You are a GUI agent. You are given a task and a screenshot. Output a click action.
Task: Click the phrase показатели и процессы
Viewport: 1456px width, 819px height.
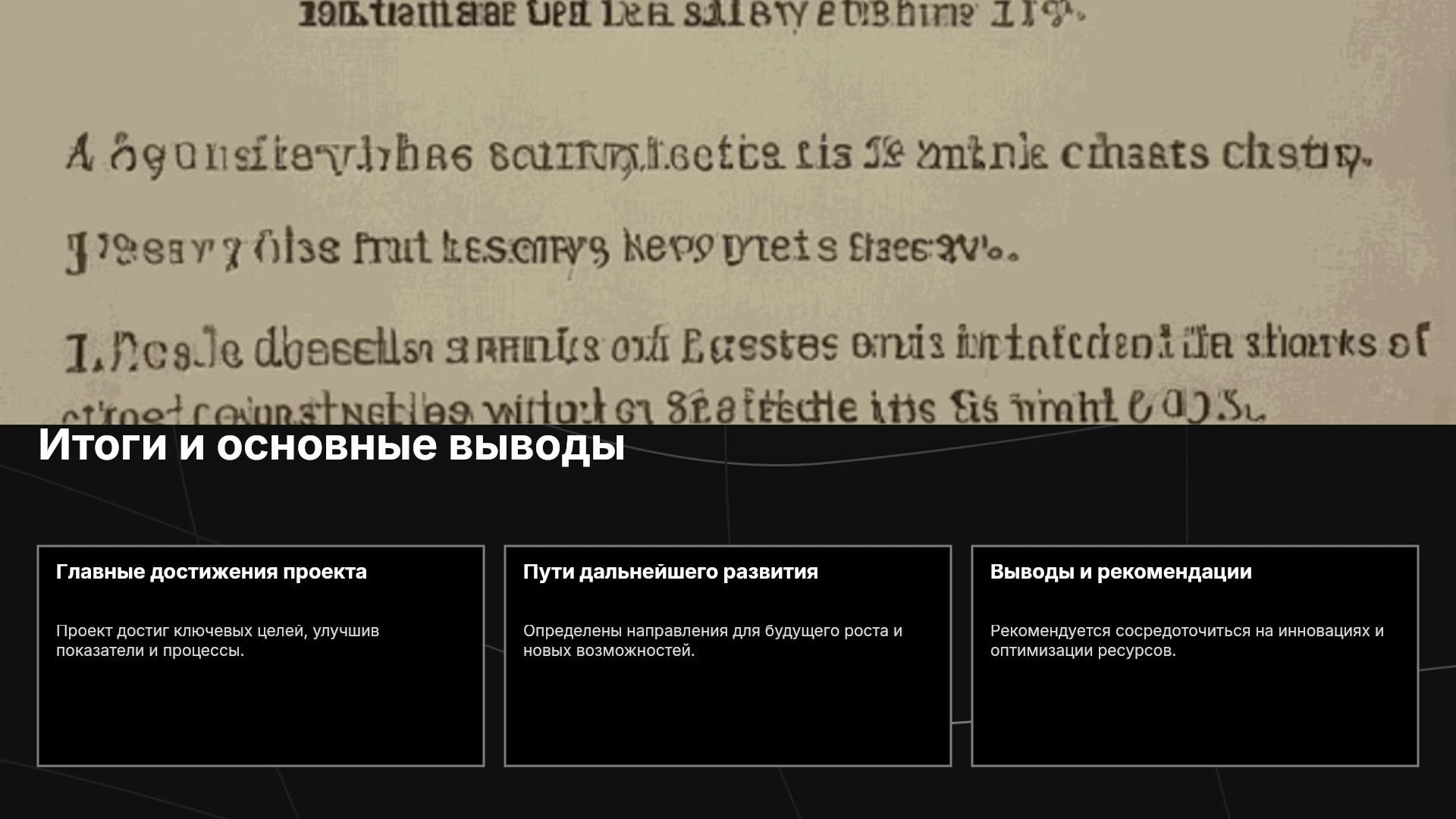[149, 651]
